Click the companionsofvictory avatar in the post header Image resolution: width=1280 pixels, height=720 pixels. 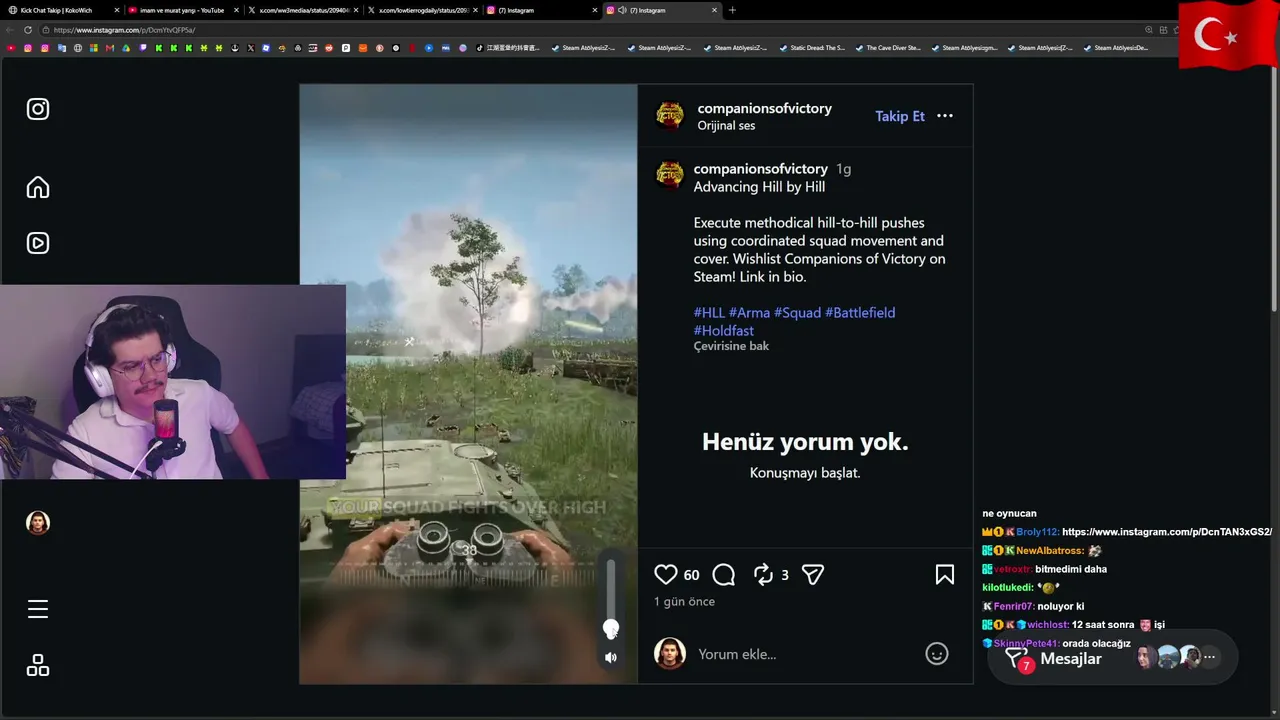pos(669,116)
